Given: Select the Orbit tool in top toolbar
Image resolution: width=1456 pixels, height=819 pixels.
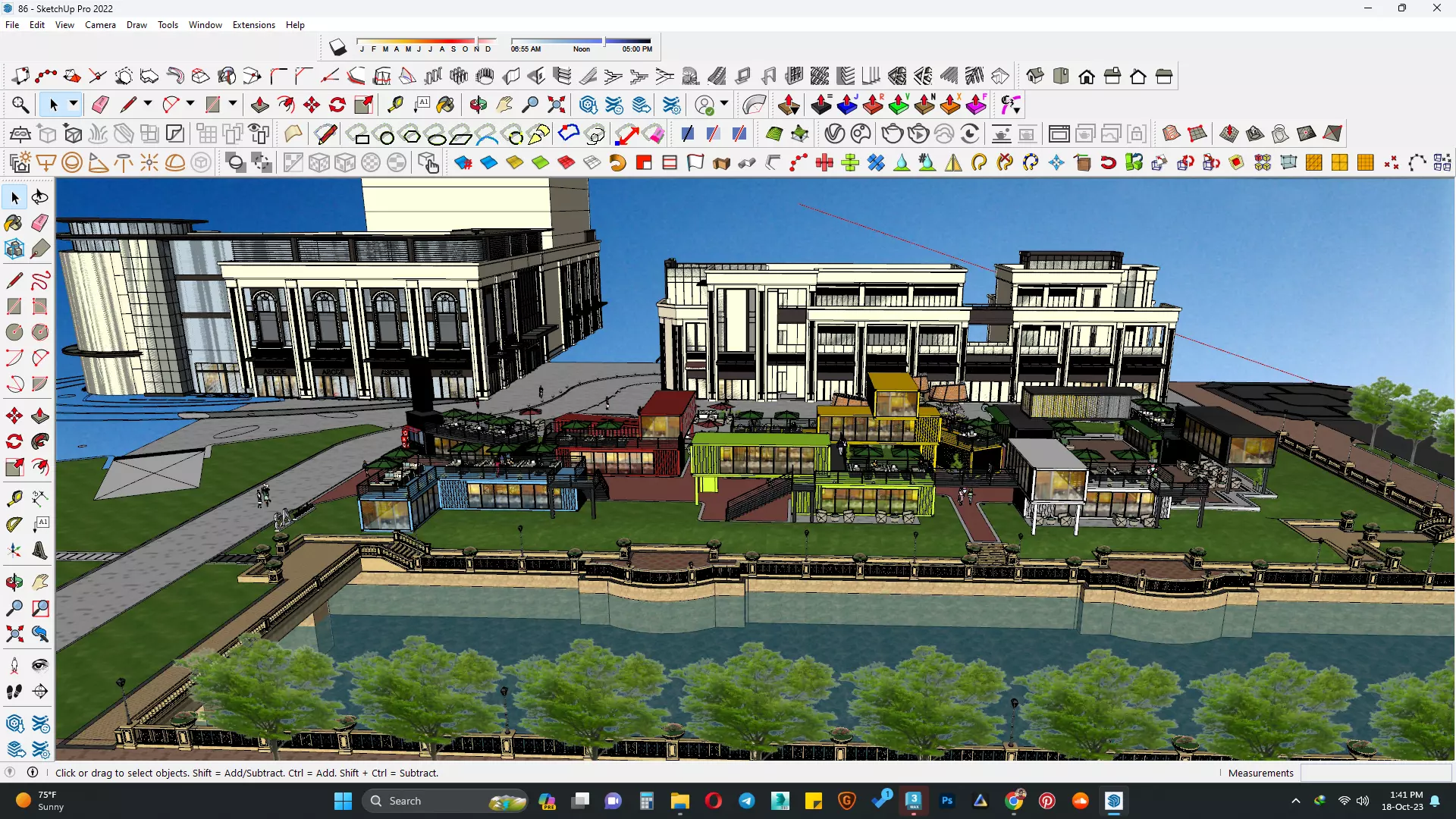Looking at the screenshot, I should pyautogui.click(x=478, y=105).
